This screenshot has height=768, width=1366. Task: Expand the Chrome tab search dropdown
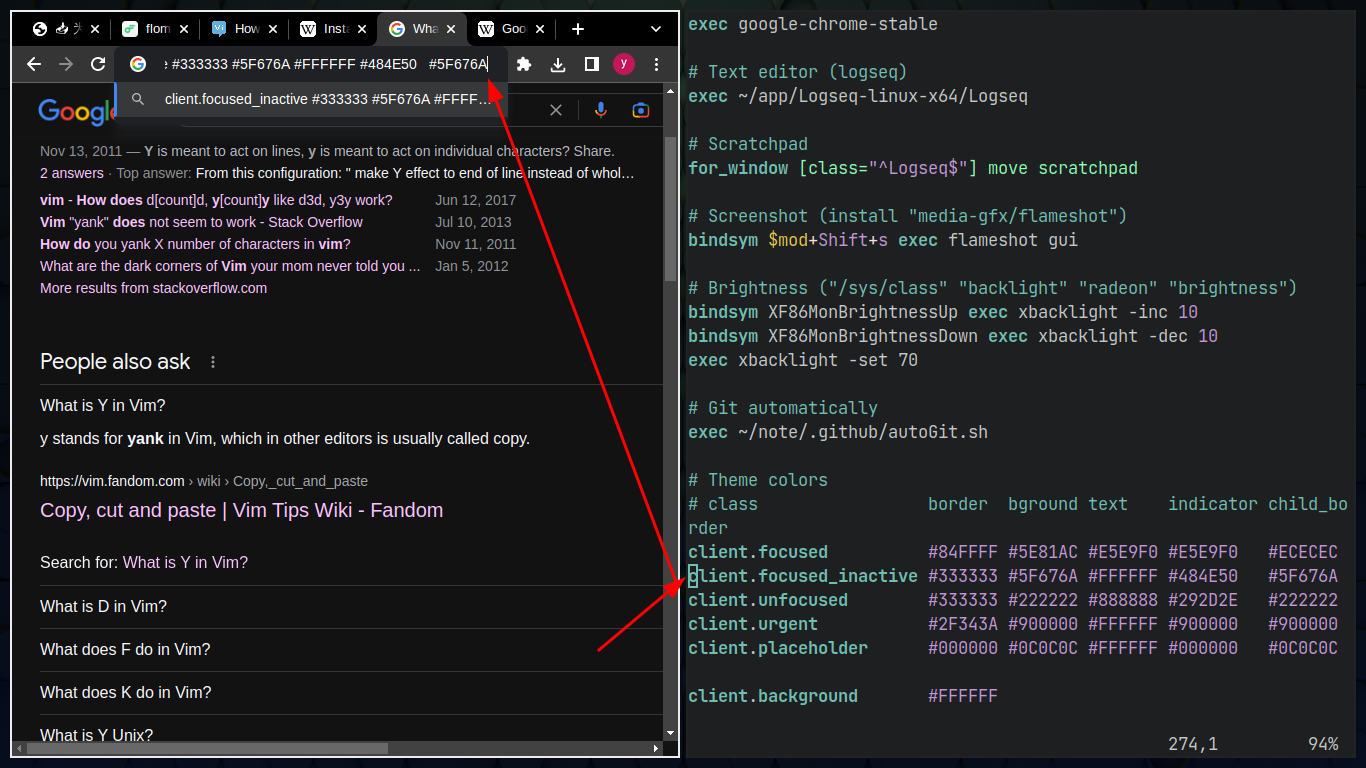(656, 29)
